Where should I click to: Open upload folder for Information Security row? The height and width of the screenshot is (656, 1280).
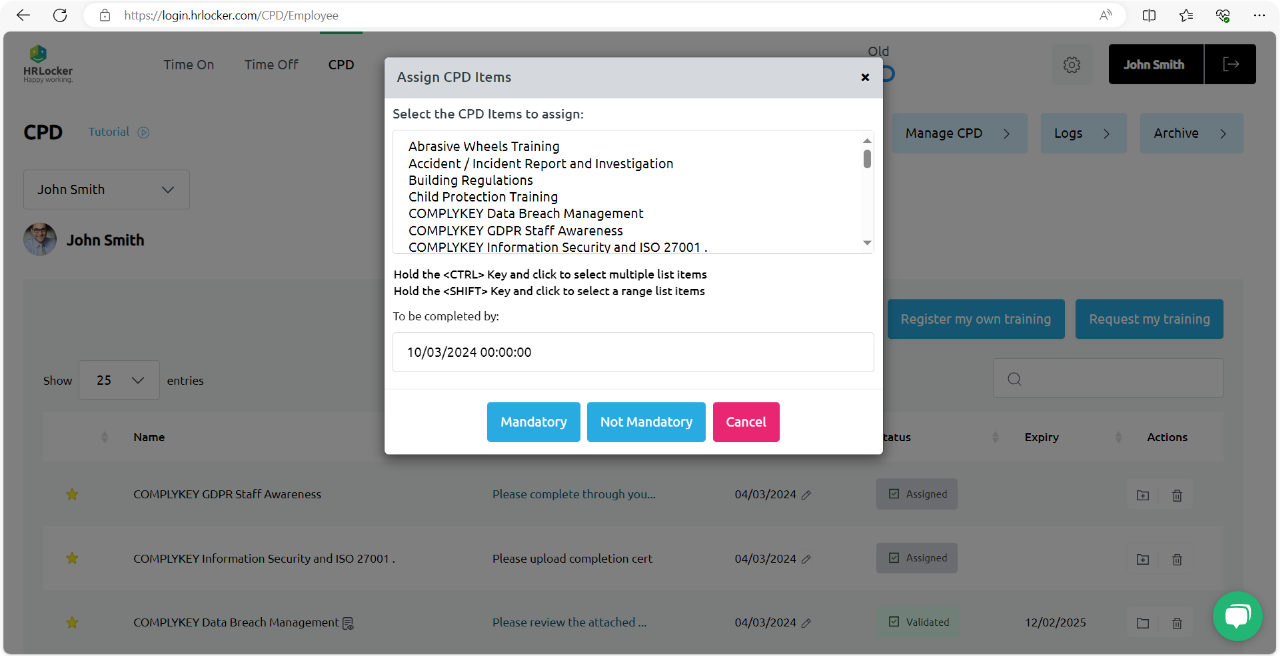pos(1143,560)
